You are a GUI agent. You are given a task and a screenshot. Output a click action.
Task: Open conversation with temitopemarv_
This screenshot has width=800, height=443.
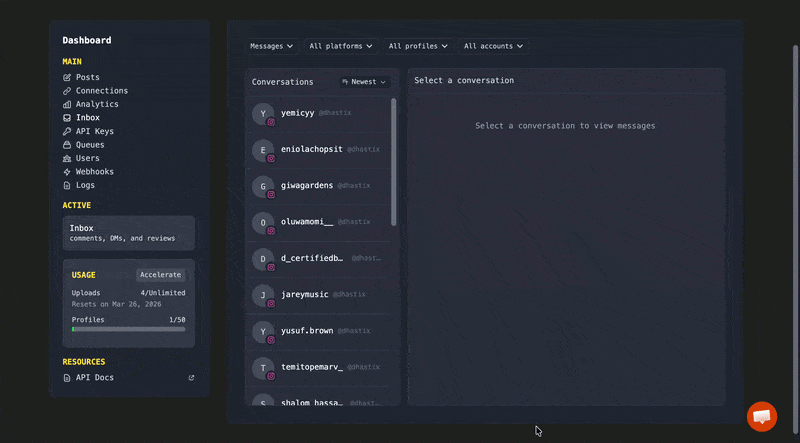[317, 368]
